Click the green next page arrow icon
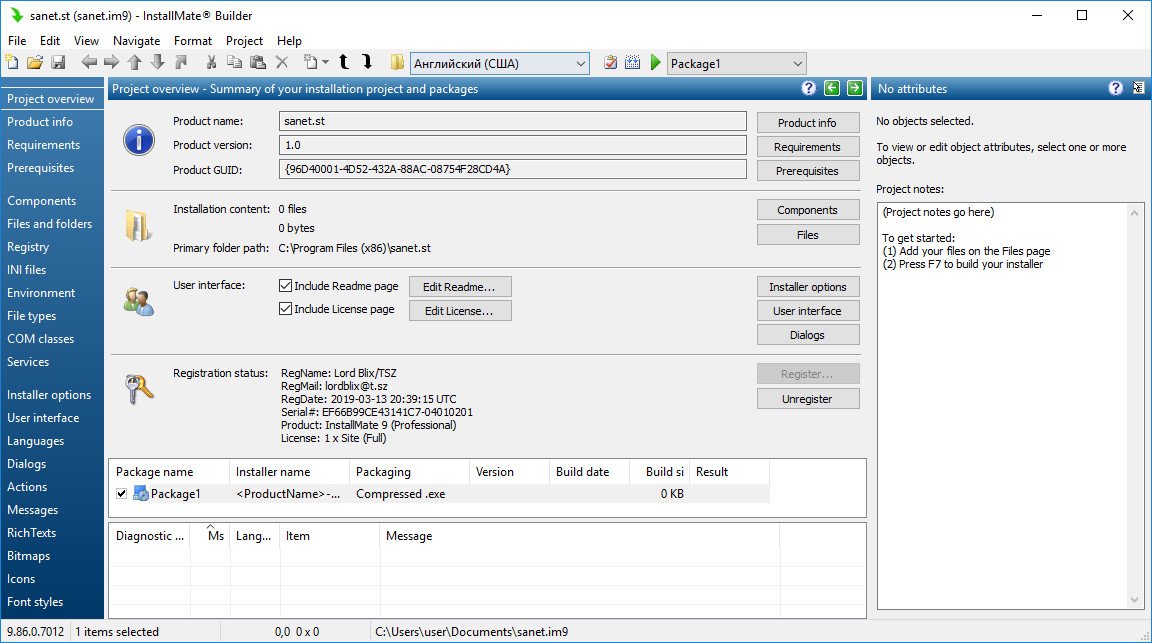 click(x=854, y=88)
